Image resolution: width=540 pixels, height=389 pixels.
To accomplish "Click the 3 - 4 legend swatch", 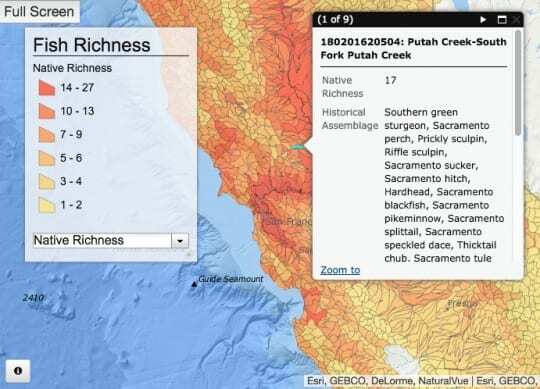I will tap(46, 181).
